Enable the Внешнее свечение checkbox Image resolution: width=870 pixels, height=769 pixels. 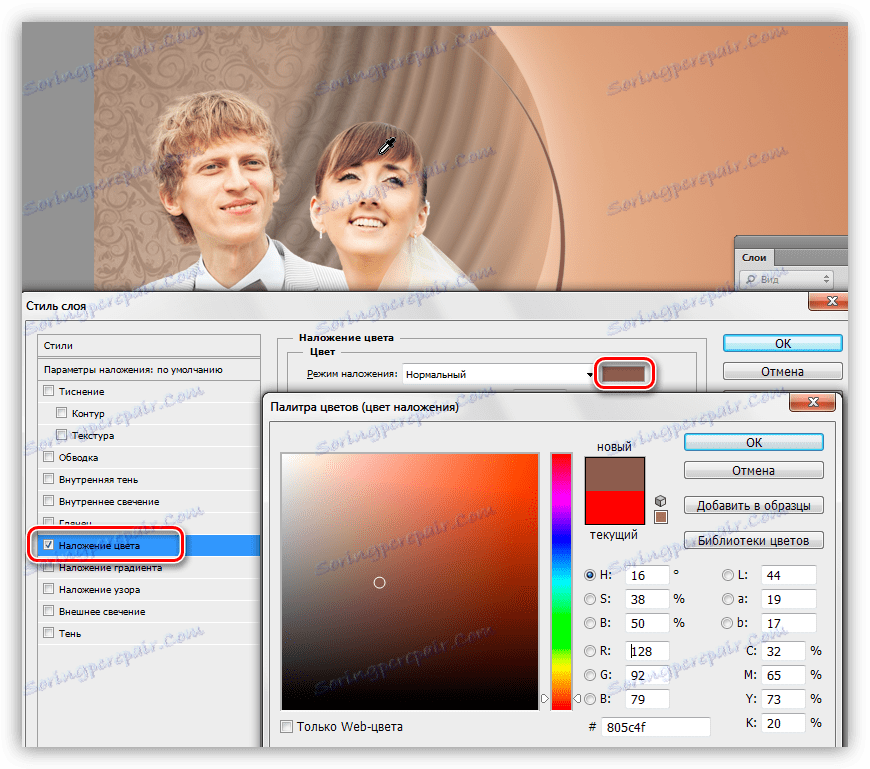[48, 611]
